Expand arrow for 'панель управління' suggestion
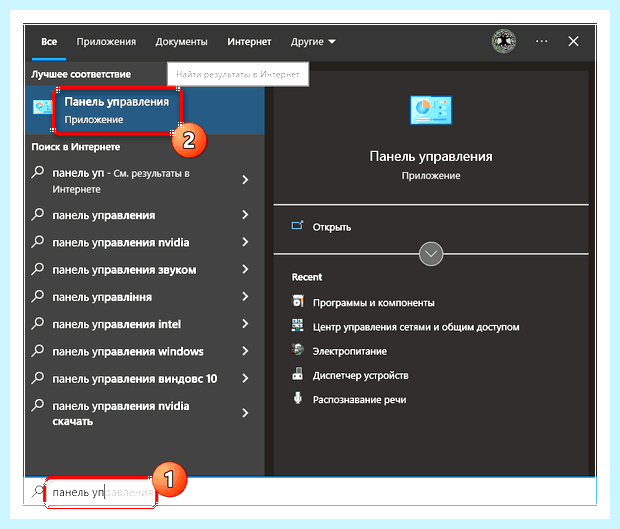Screen dimensions: 620x529 pyautogui.click(x=245, y=297)
